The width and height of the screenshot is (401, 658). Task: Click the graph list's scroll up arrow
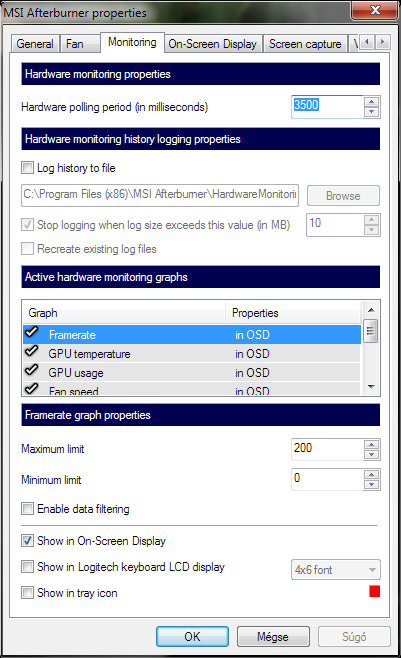371,310
